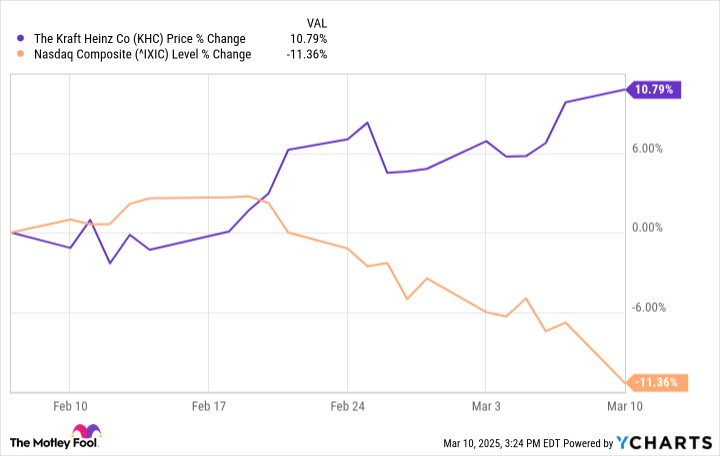Click the 0.00% y-axis label
Viewport: 720px width, 456px height.
tap(645, 228)
